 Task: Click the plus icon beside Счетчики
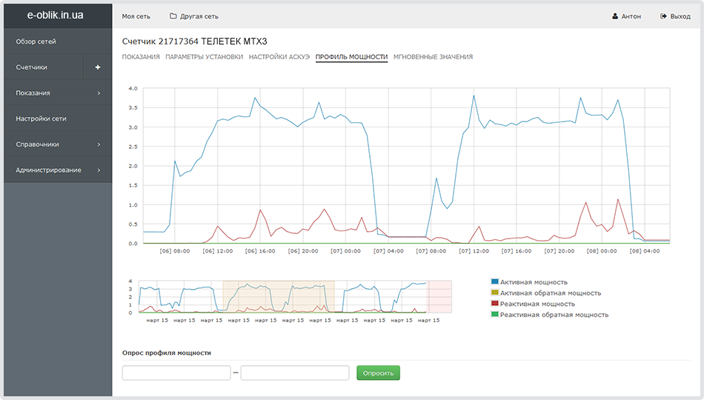click(x=98, y=68)
